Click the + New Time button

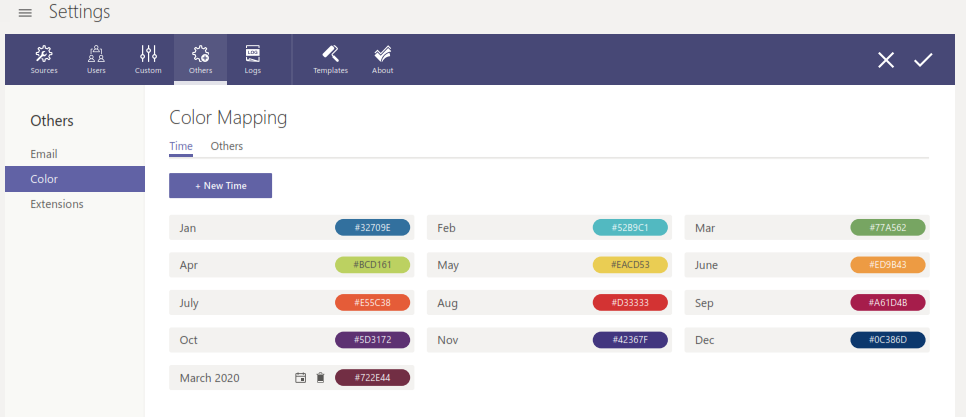[220, 186]
